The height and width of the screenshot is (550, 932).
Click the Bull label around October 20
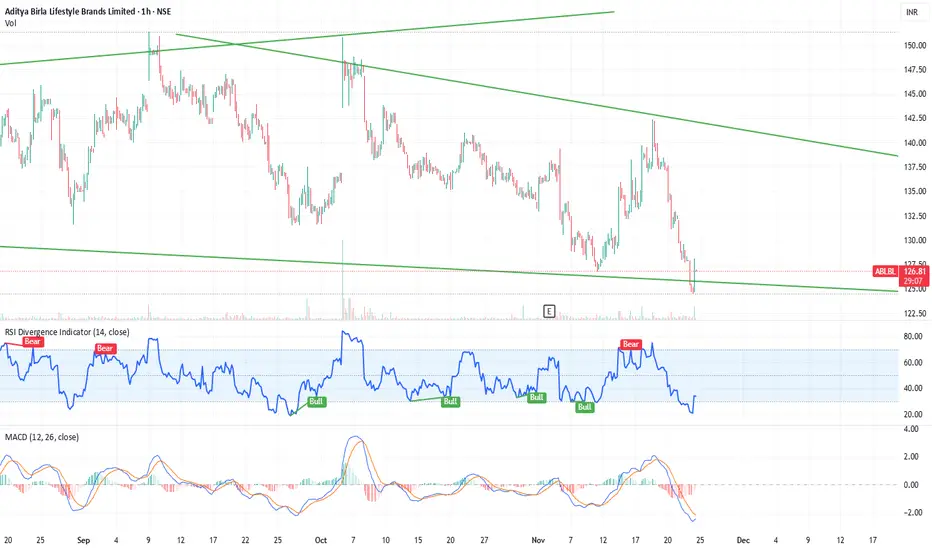tap(451, 401)
